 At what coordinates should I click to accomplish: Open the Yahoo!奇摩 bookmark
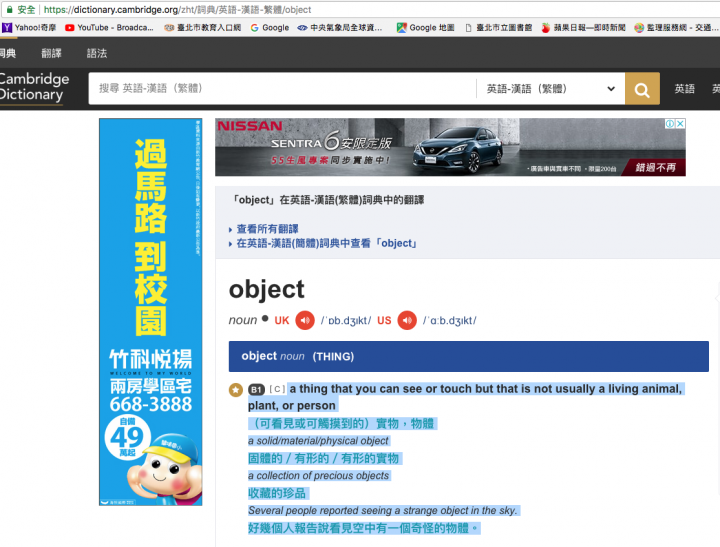[29, 28]
